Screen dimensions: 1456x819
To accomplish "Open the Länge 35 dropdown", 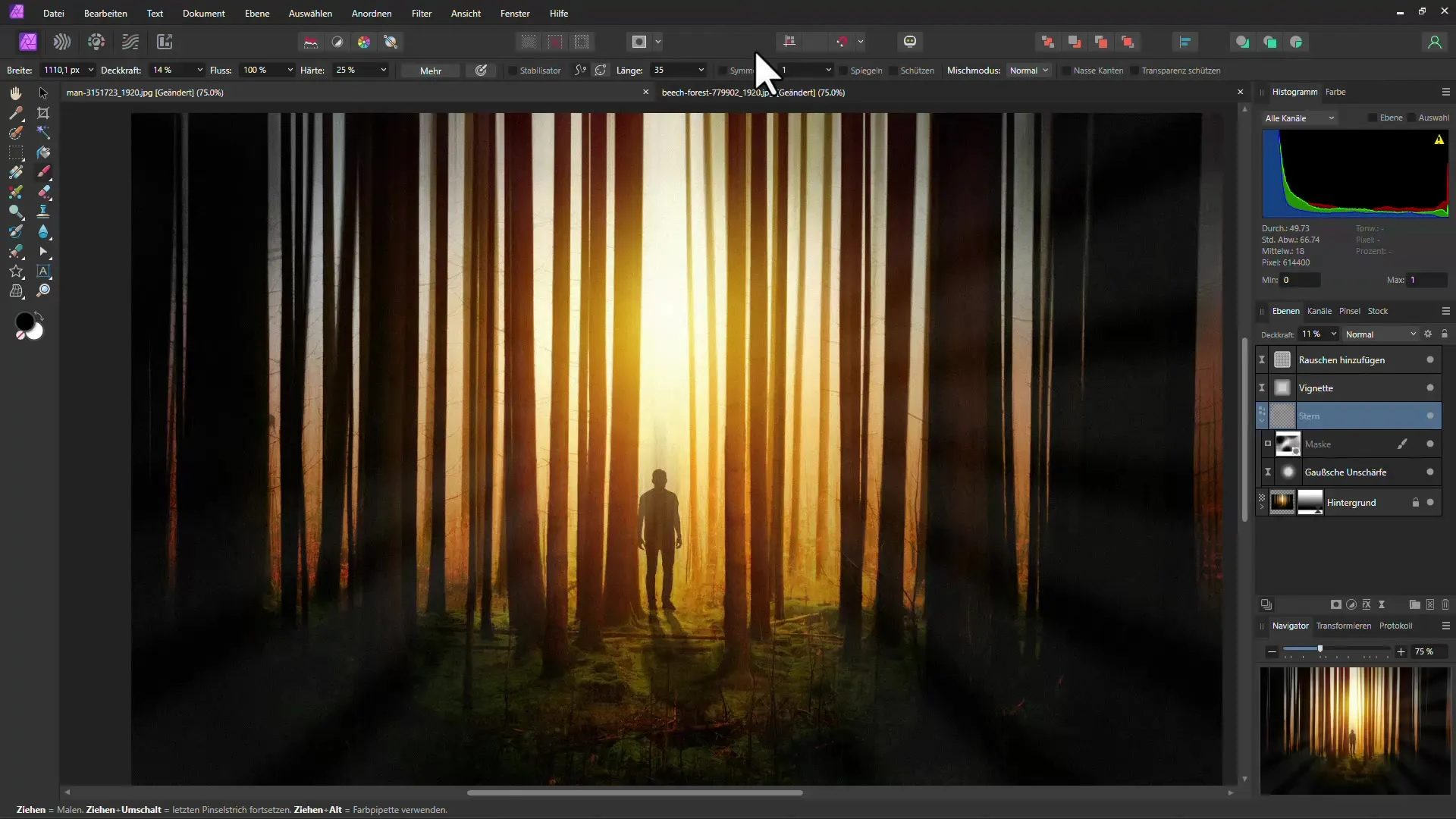I will click(x=701, y=70).
